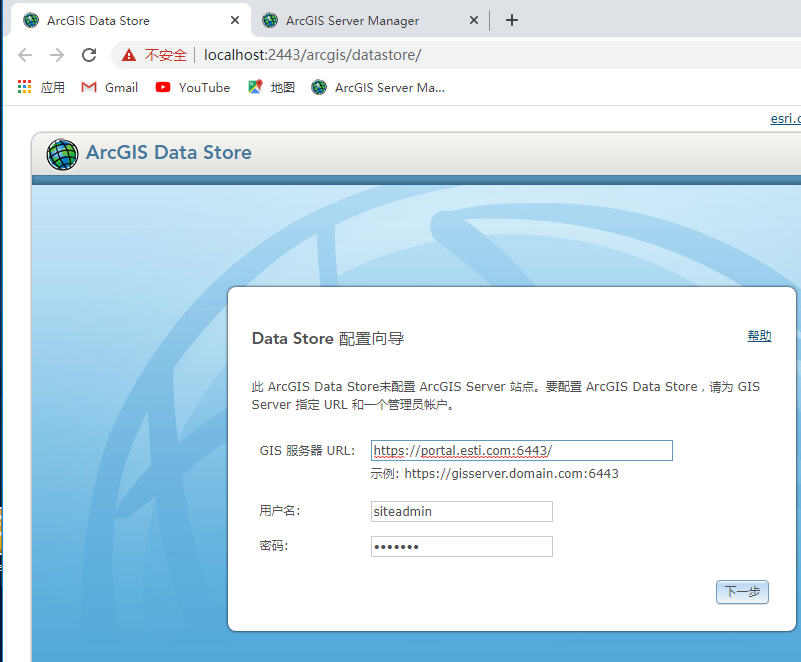Open the Gmail bookmark

coord(110,87)
